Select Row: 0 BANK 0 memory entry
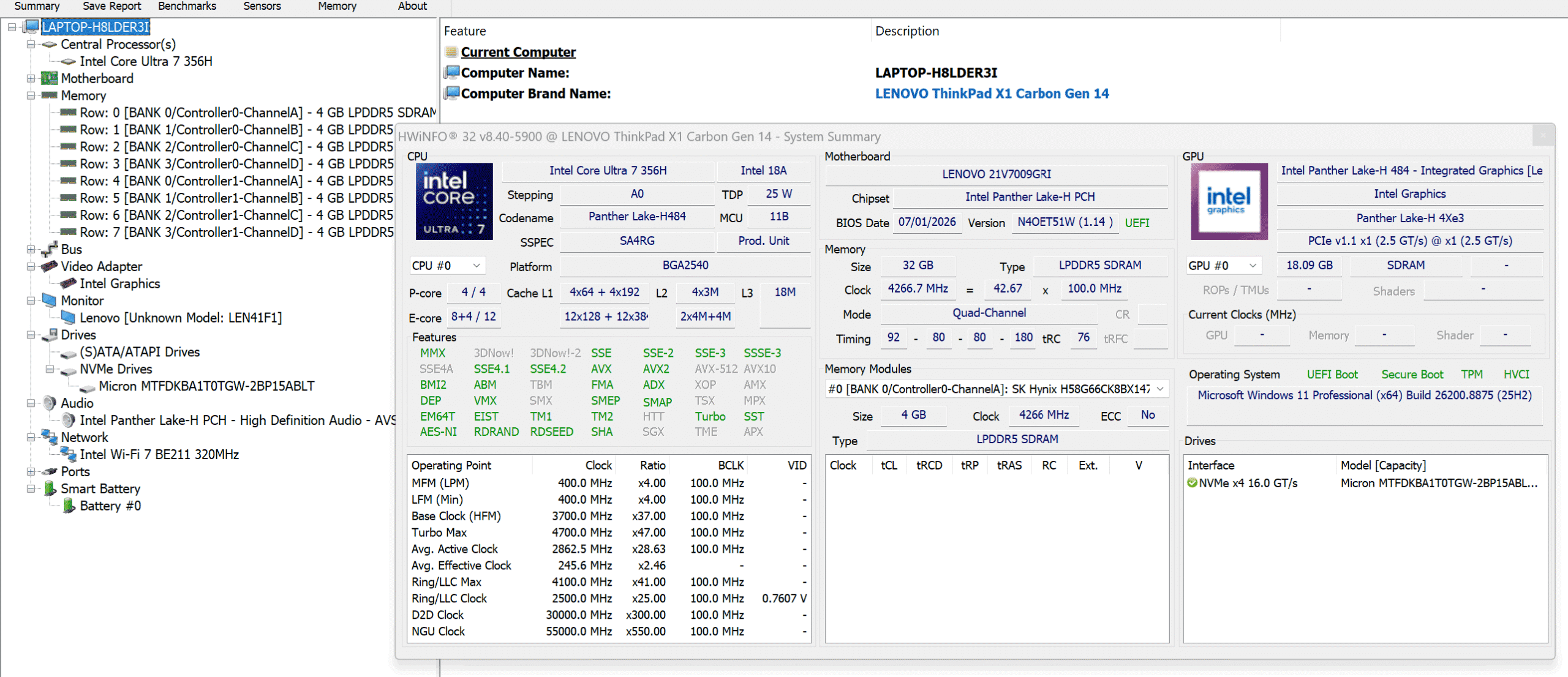This screenshot has width=1568, height=677. click(258, 113)
